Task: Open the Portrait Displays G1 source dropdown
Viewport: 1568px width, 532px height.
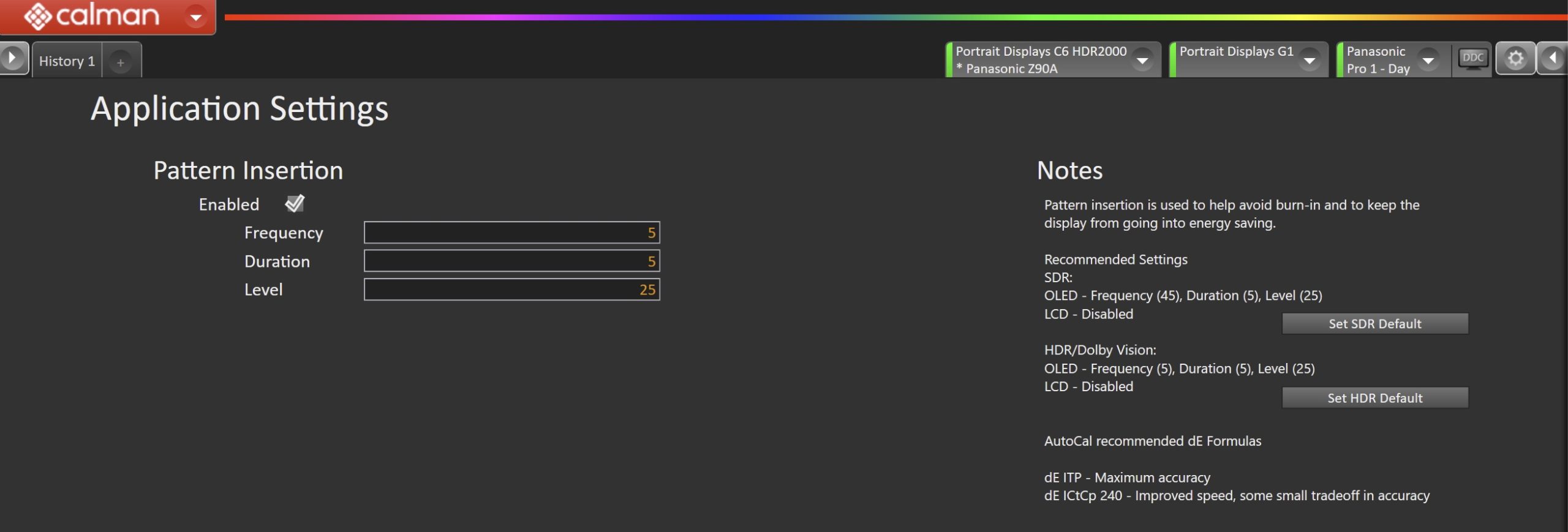Action: click(1310, 60)
